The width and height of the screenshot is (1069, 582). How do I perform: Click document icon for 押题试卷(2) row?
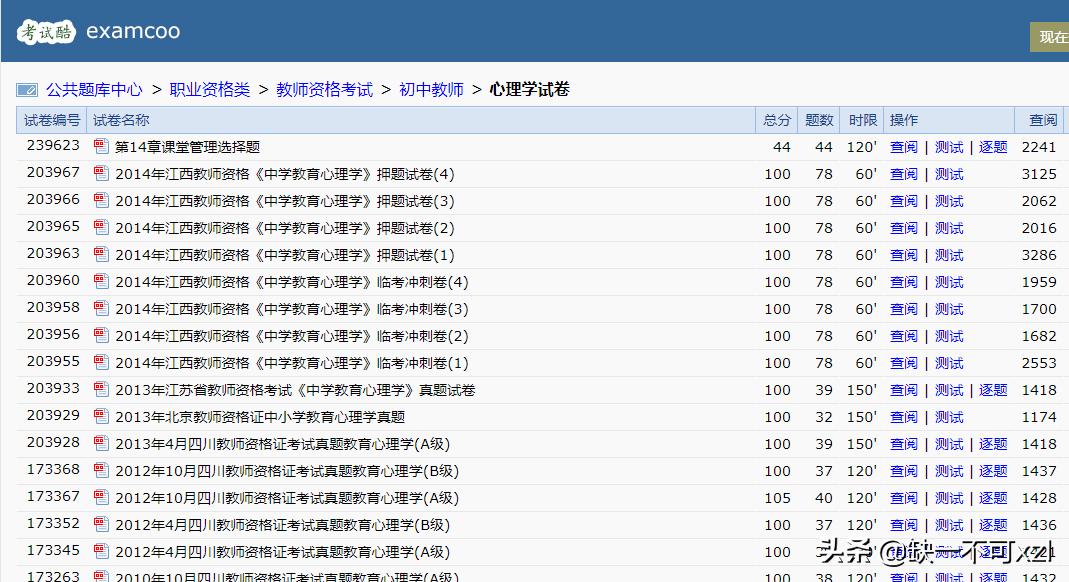pyautogui.click(x=102, y=227)
